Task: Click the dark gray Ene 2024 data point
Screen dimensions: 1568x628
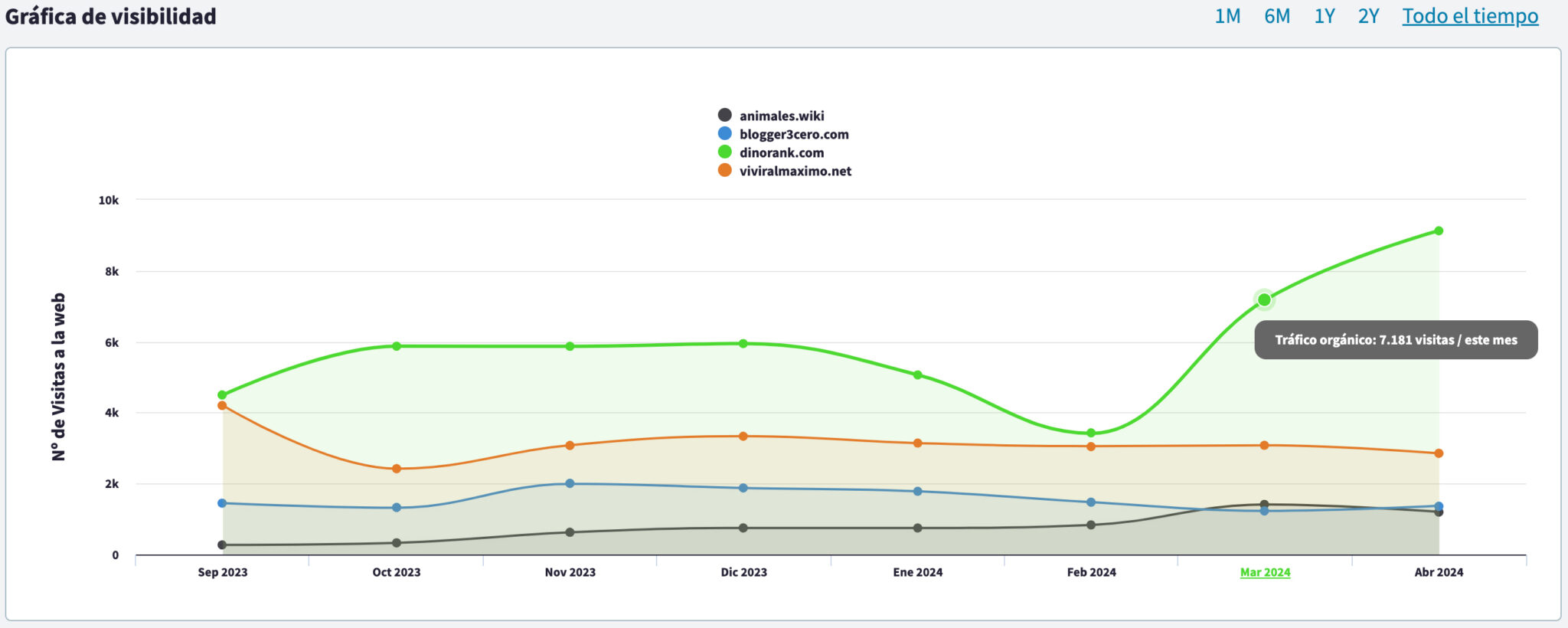Action: tap(917, 528)
